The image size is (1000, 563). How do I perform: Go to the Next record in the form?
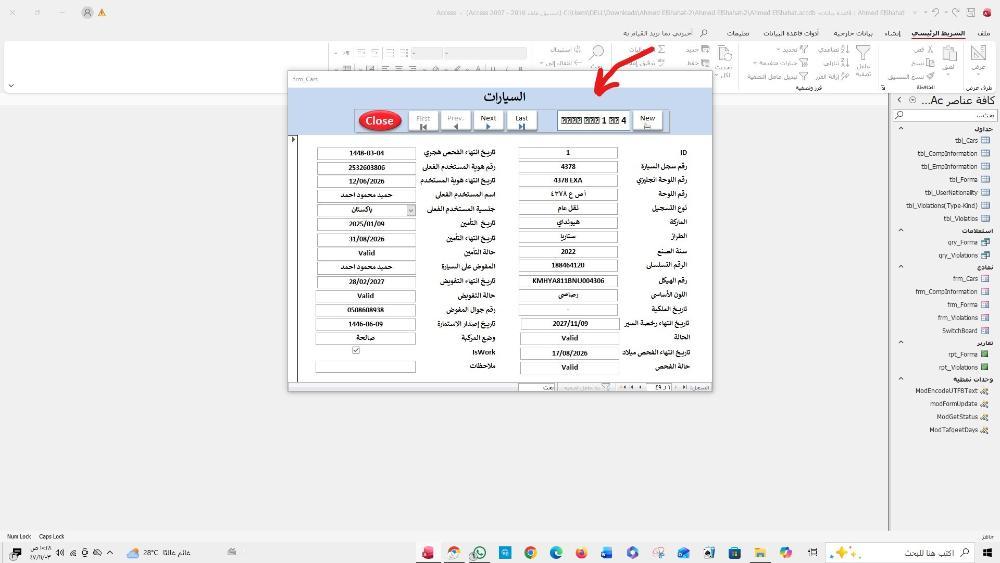487,121
